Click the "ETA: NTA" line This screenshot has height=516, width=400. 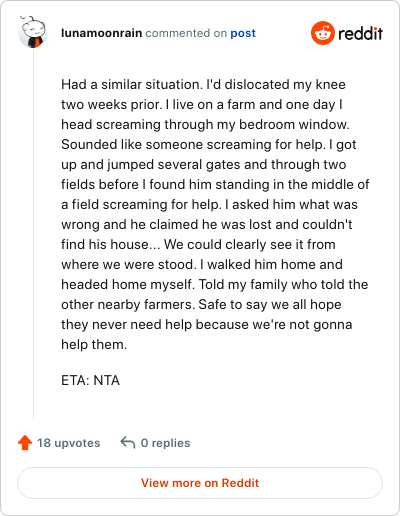90,380
